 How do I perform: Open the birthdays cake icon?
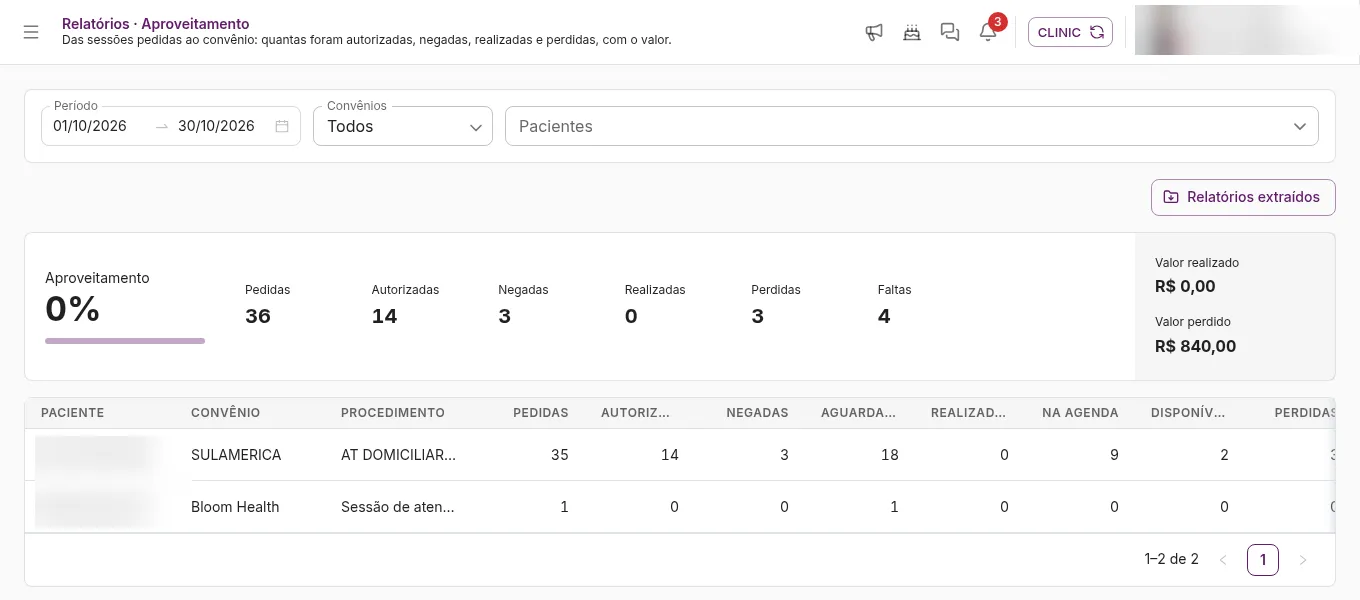click(912, 32)
